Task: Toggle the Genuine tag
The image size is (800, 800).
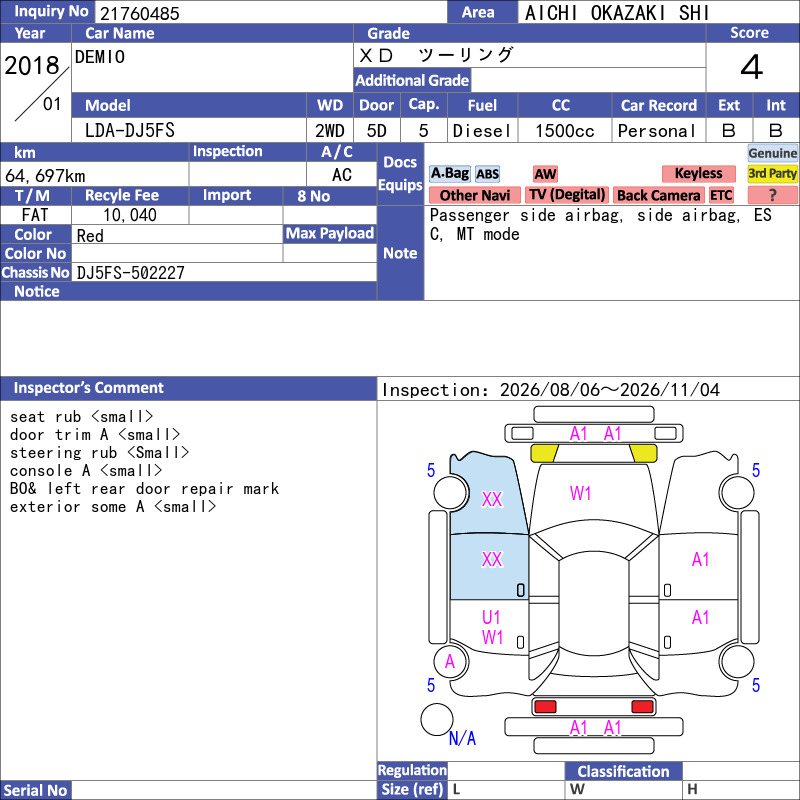Action: pos(772,153)
